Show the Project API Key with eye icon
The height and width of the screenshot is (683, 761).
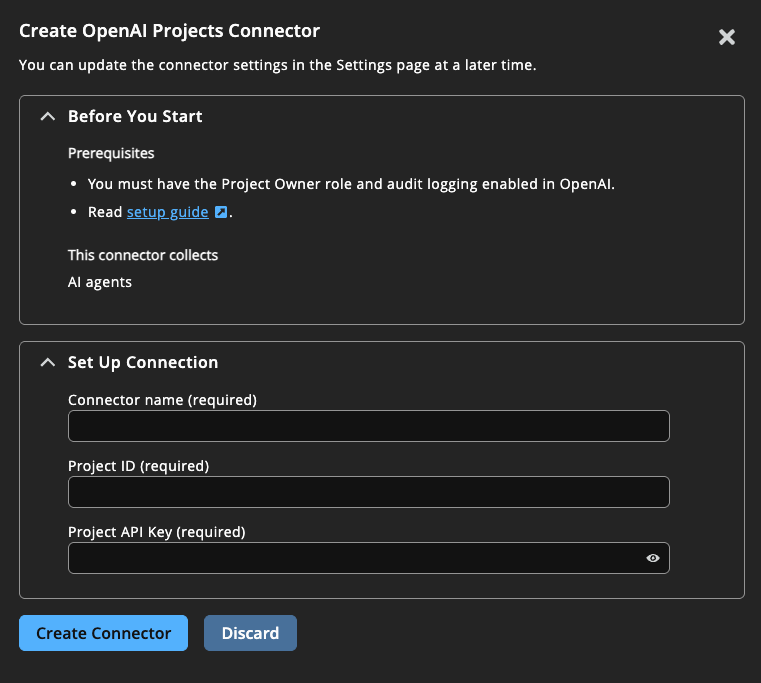653,558
